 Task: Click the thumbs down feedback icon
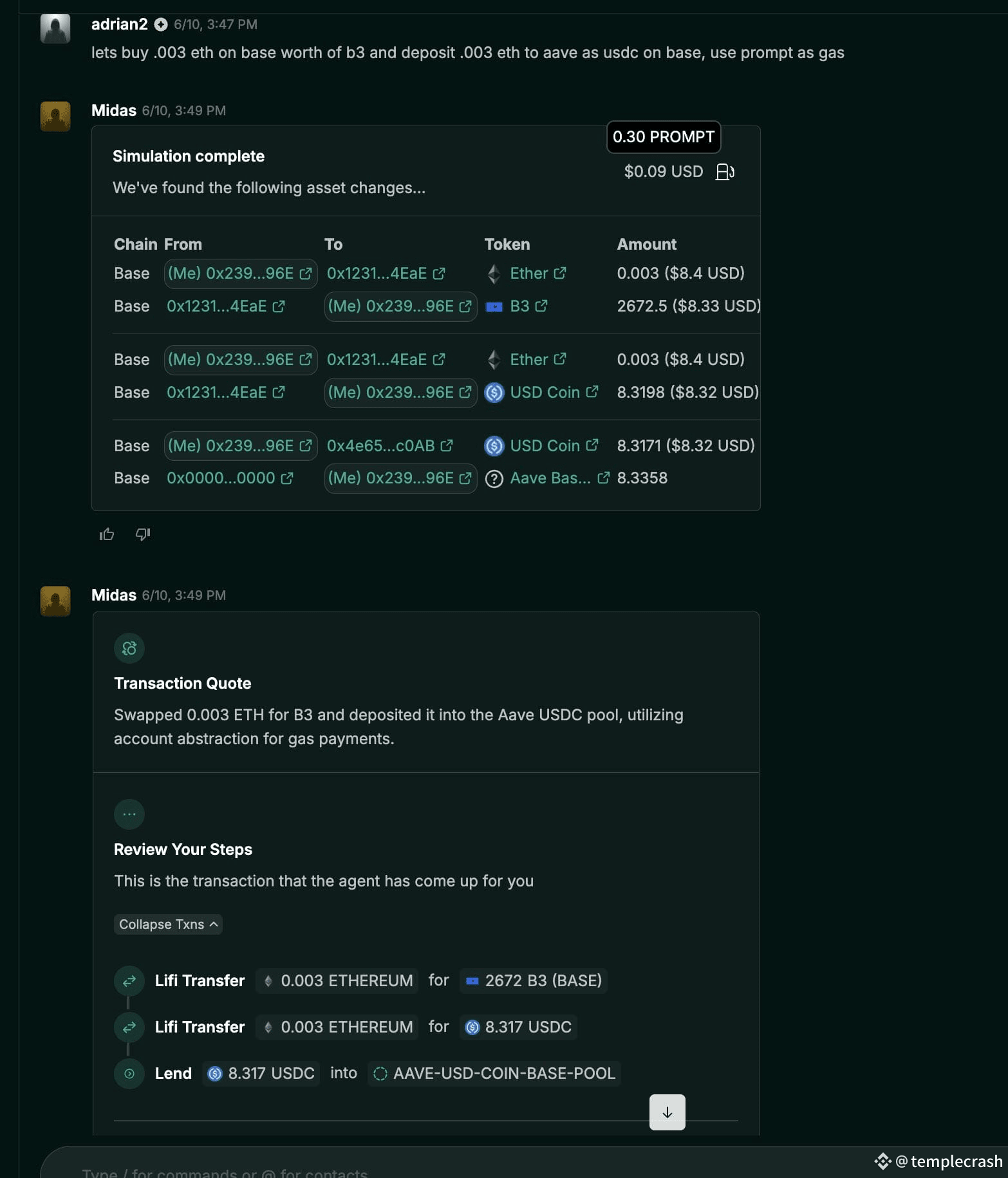click(143, 534)
